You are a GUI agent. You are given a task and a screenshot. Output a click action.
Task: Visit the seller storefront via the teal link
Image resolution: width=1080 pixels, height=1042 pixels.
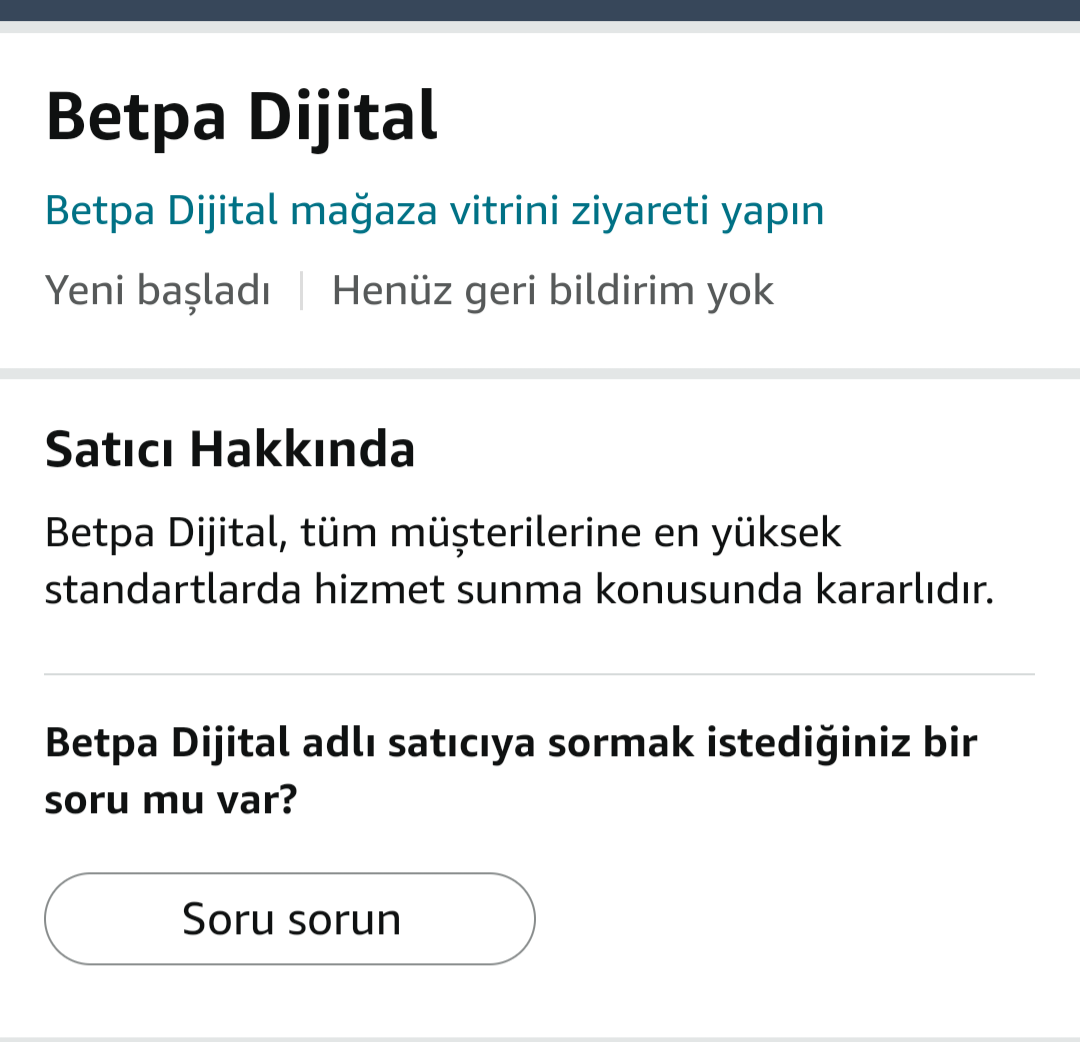tap(434, 211)
